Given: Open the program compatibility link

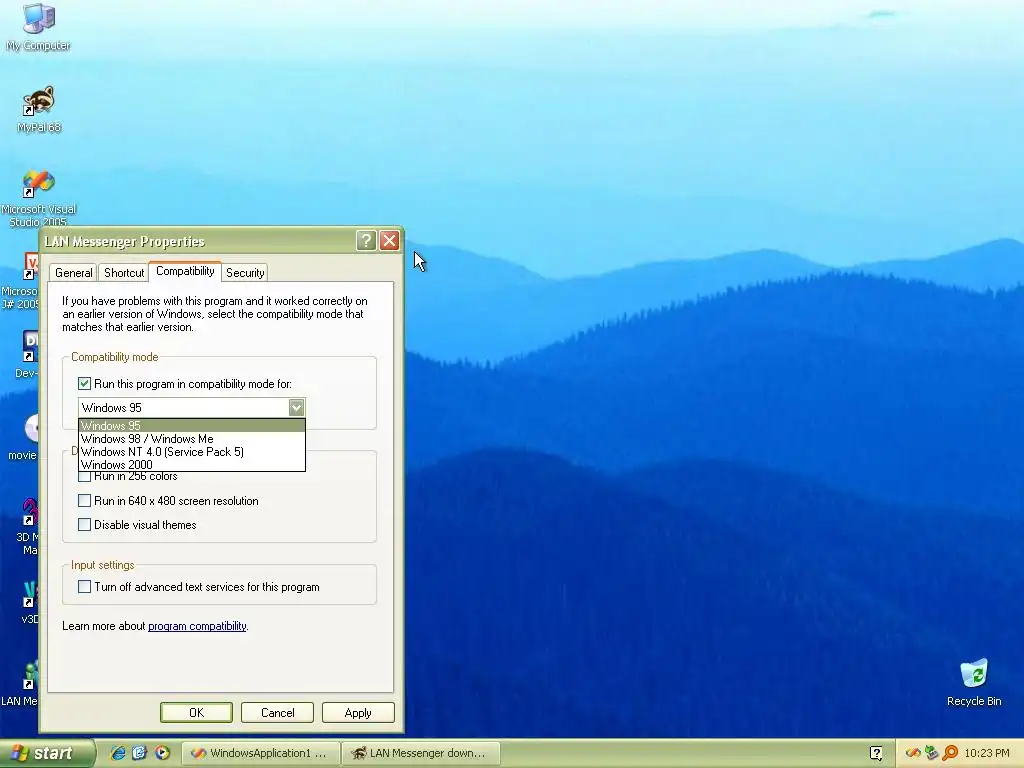Looking at the screenshot, I should click(x=197, y=626).
